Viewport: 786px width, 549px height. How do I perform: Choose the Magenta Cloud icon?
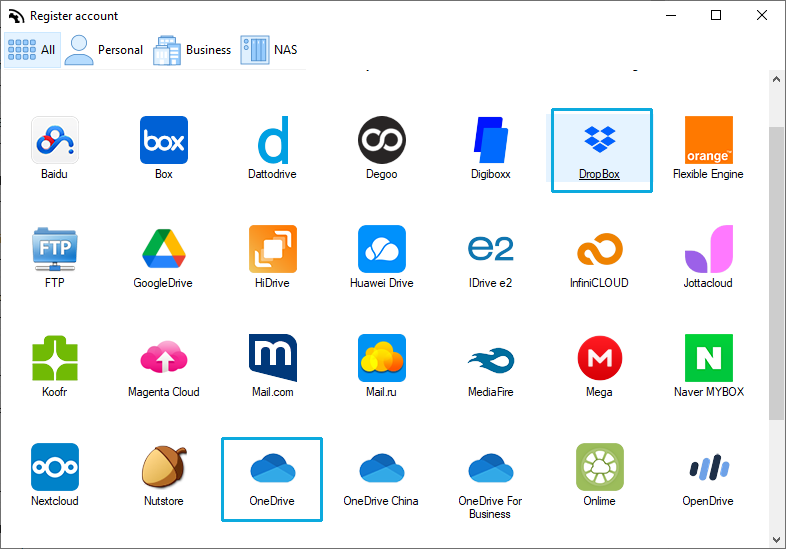(x=164, y=357)
